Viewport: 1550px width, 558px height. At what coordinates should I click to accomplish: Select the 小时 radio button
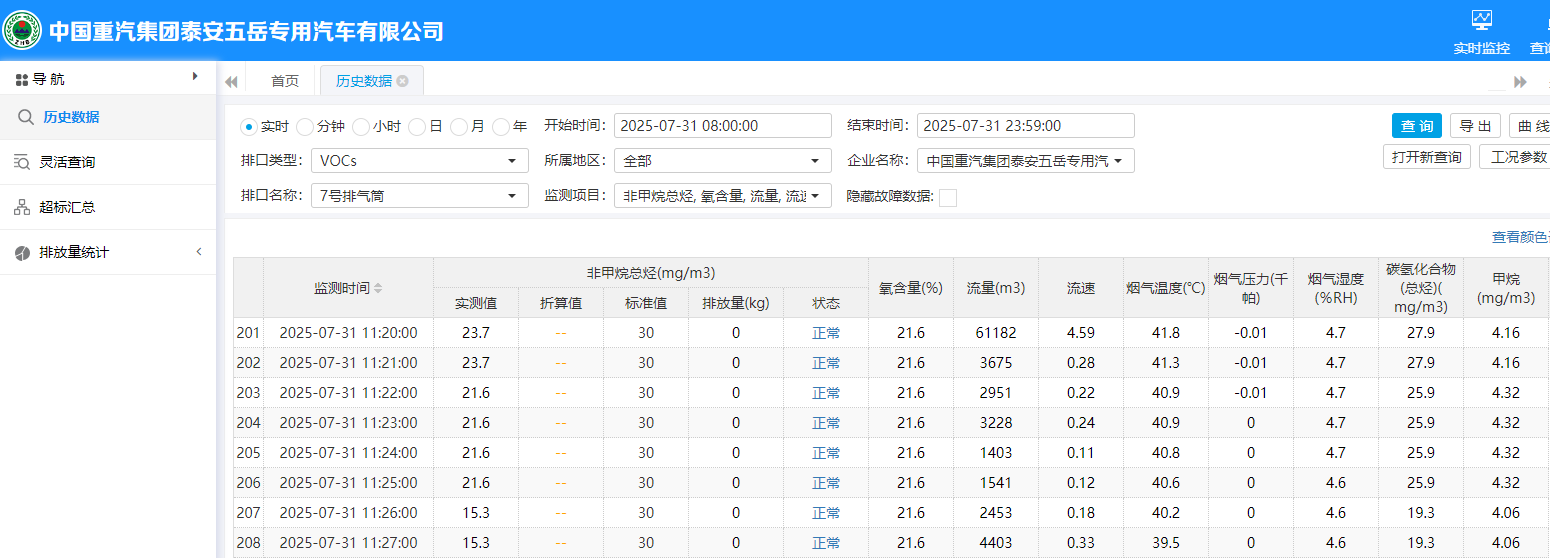click(x=361, y=126)
